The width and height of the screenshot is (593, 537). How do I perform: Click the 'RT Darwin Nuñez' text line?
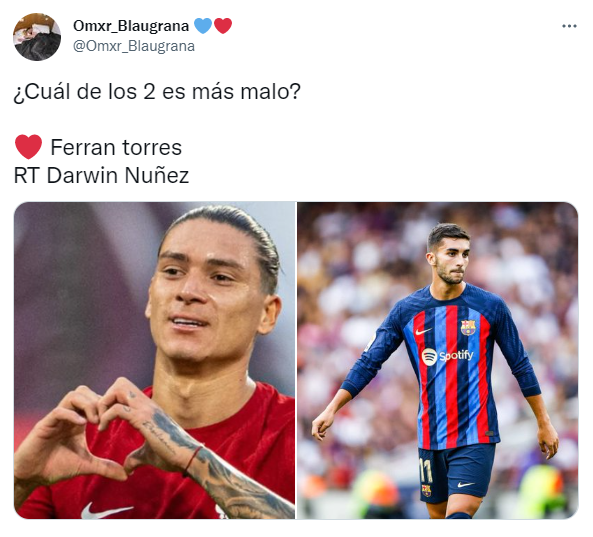[x=101, y=175]
